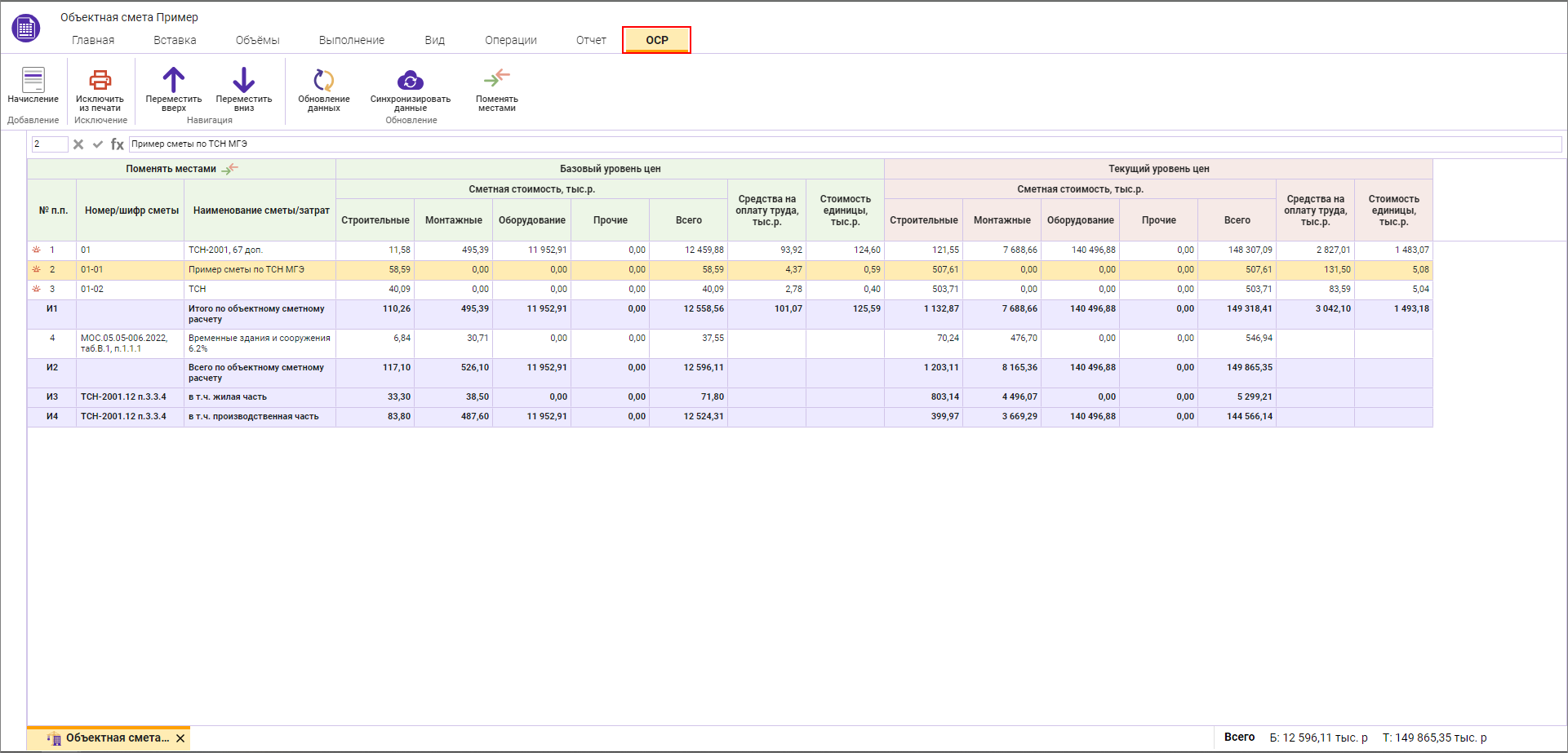Select Временные здания и сооружения 6.2% cell

click(260, 343)
